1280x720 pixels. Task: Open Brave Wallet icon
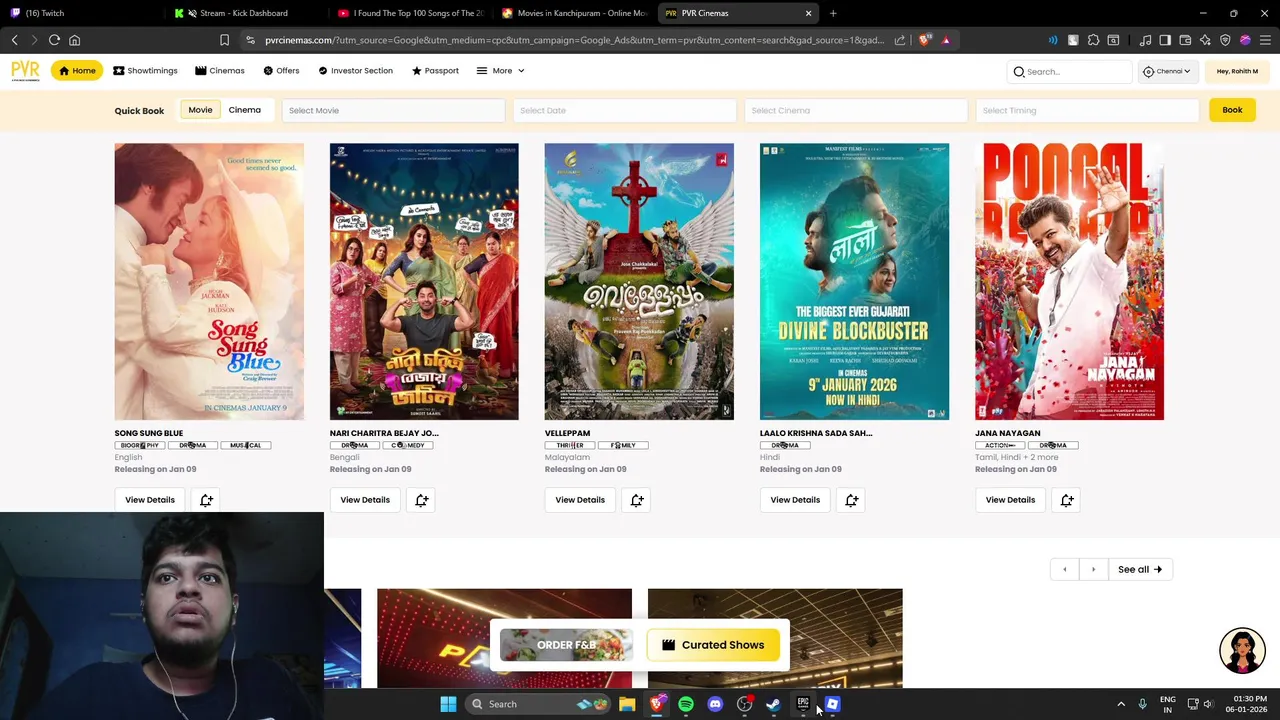(x=1185, y=40)
